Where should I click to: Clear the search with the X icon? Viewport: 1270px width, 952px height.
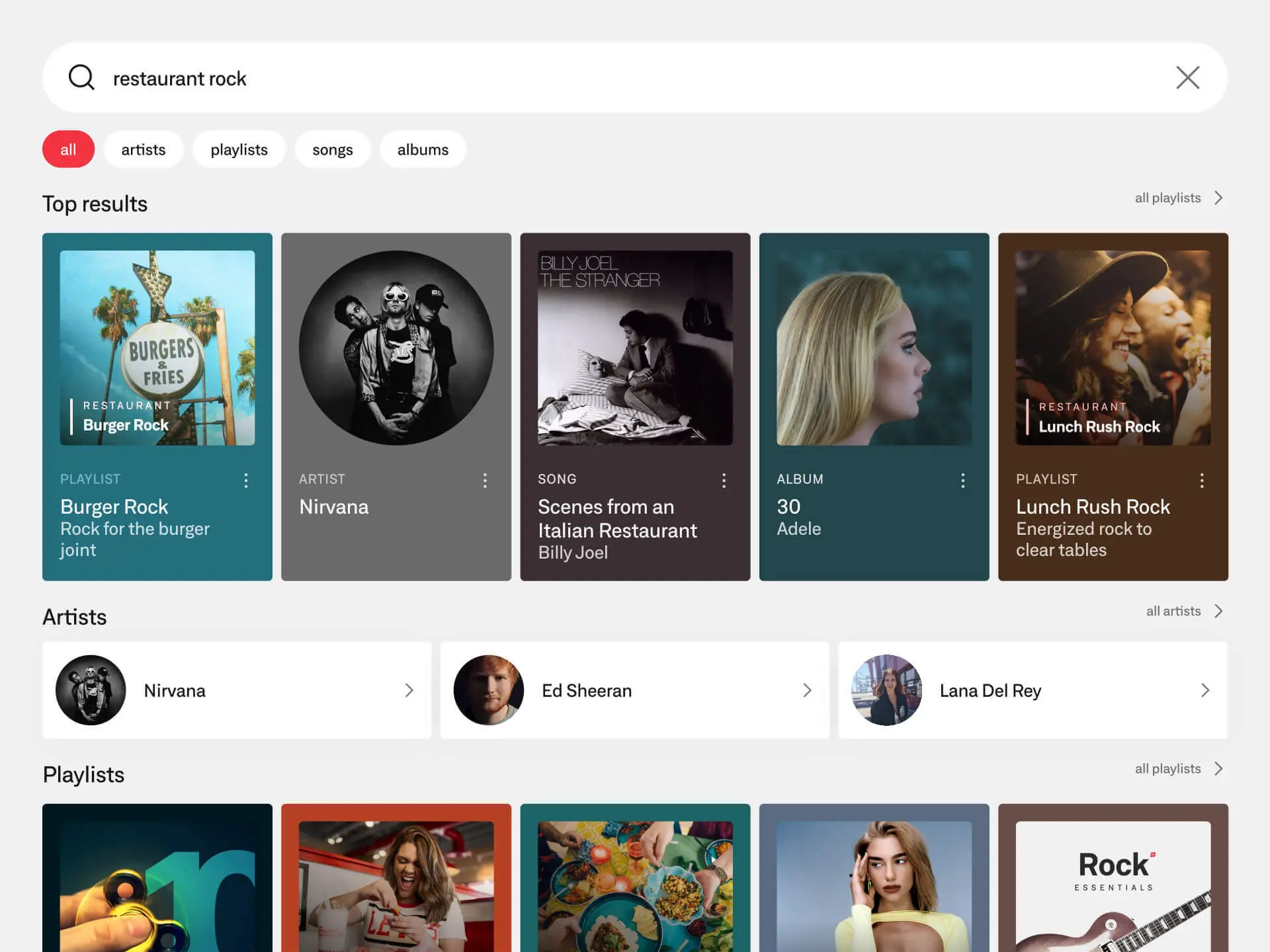[x=1187, y=77]
